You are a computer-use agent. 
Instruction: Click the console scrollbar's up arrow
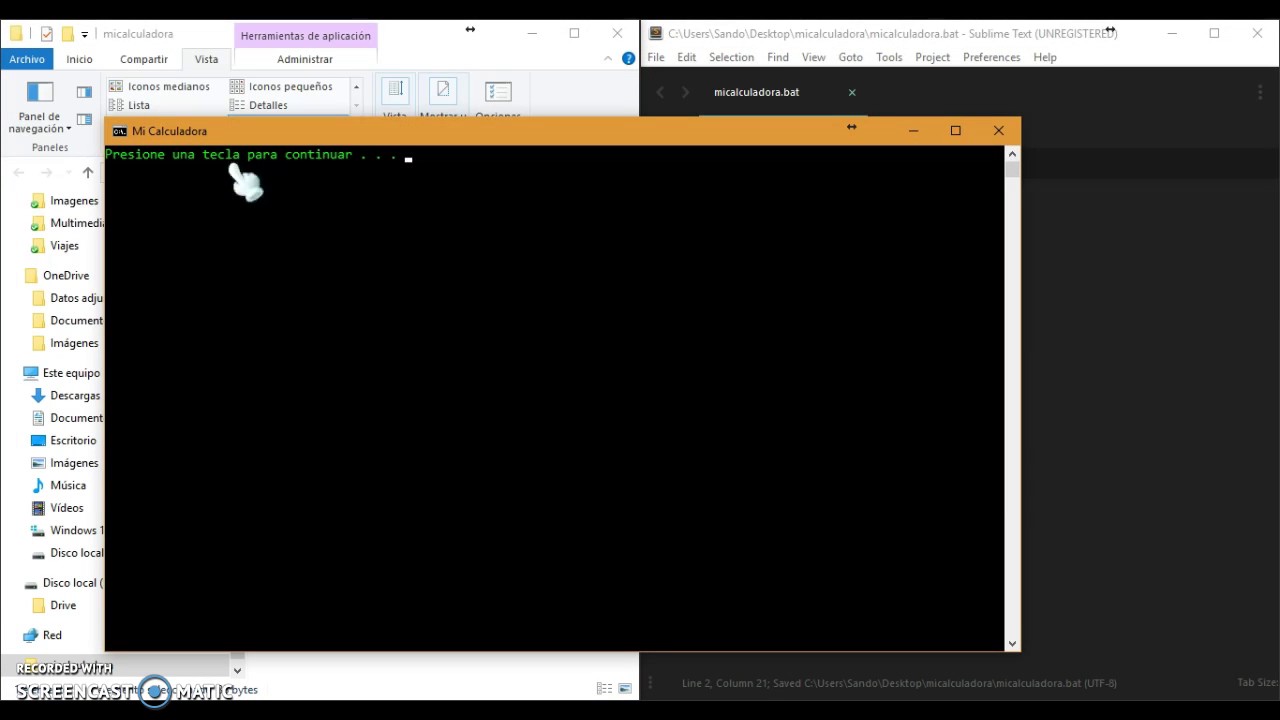(1013, 154)
